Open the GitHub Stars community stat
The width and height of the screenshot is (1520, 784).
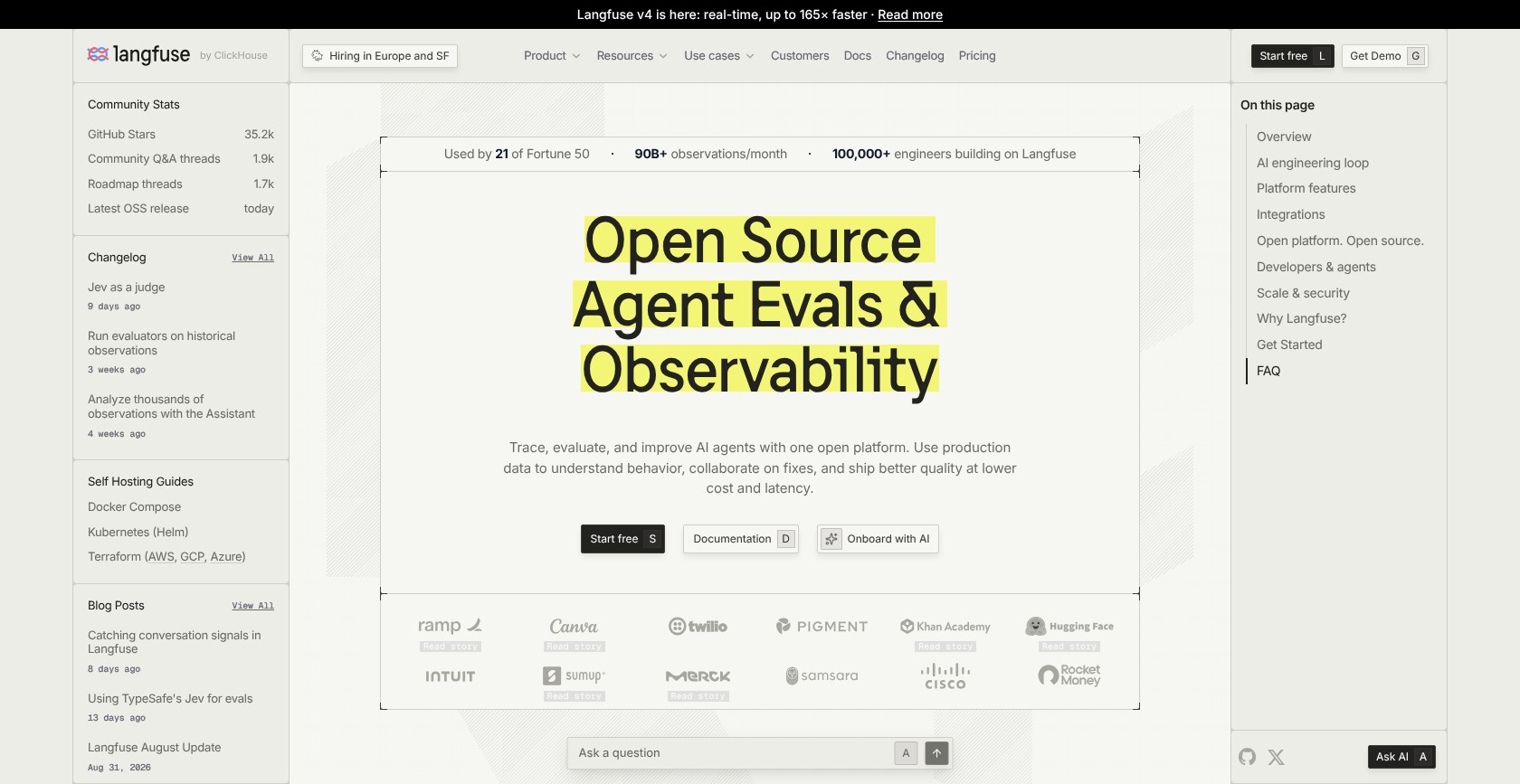181,135
